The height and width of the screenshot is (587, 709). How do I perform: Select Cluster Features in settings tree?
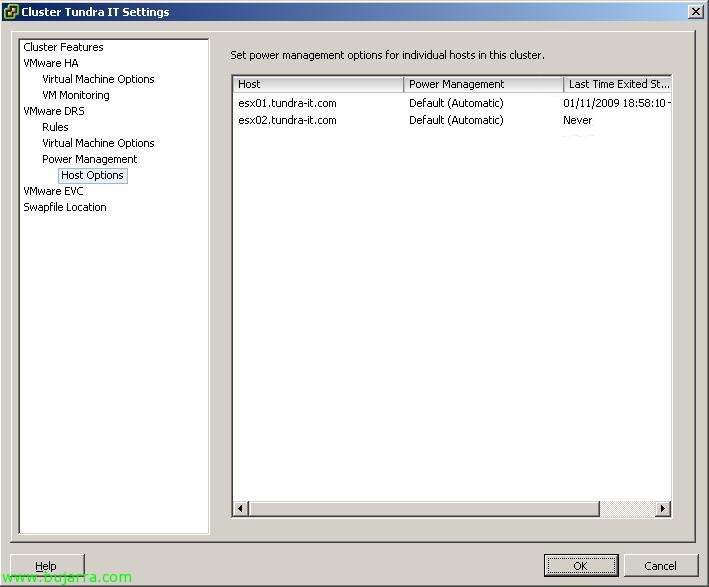pyautogui.click(x=63, y=47)
